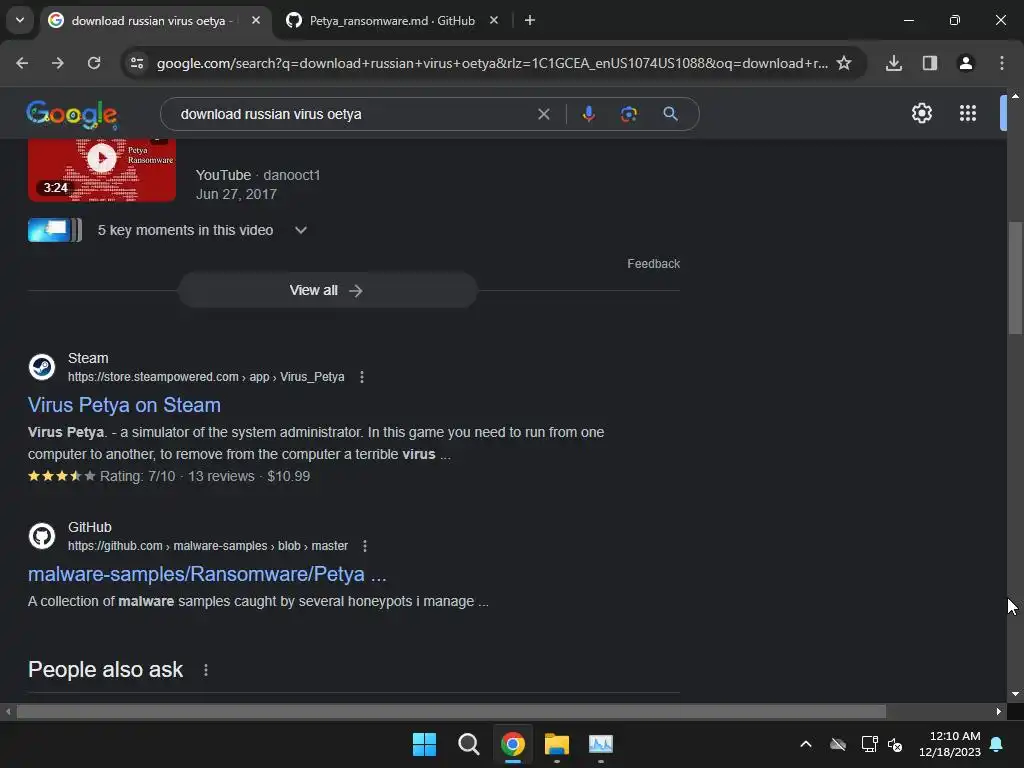
Task: Click the Google logo
Action: tap(72, 114)
